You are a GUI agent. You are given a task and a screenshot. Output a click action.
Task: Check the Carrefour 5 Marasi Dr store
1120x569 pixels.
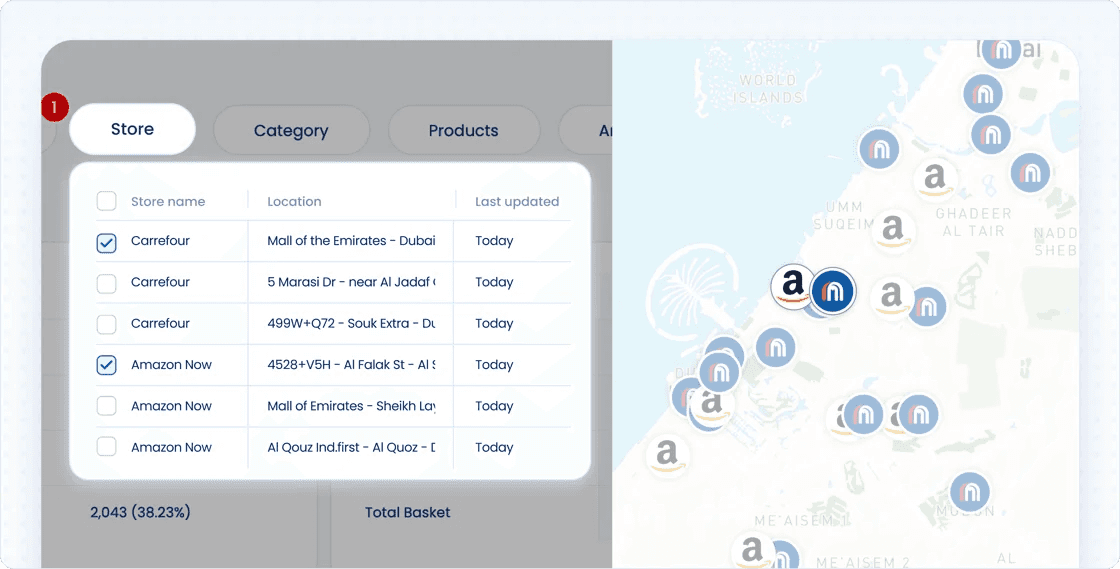pos(106,283)
